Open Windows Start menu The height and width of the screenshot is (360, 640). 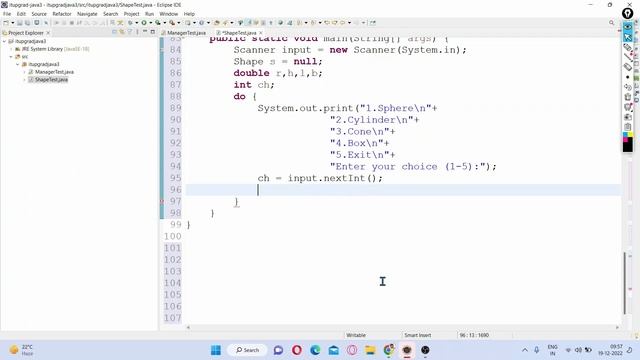[x=216, y=350]
